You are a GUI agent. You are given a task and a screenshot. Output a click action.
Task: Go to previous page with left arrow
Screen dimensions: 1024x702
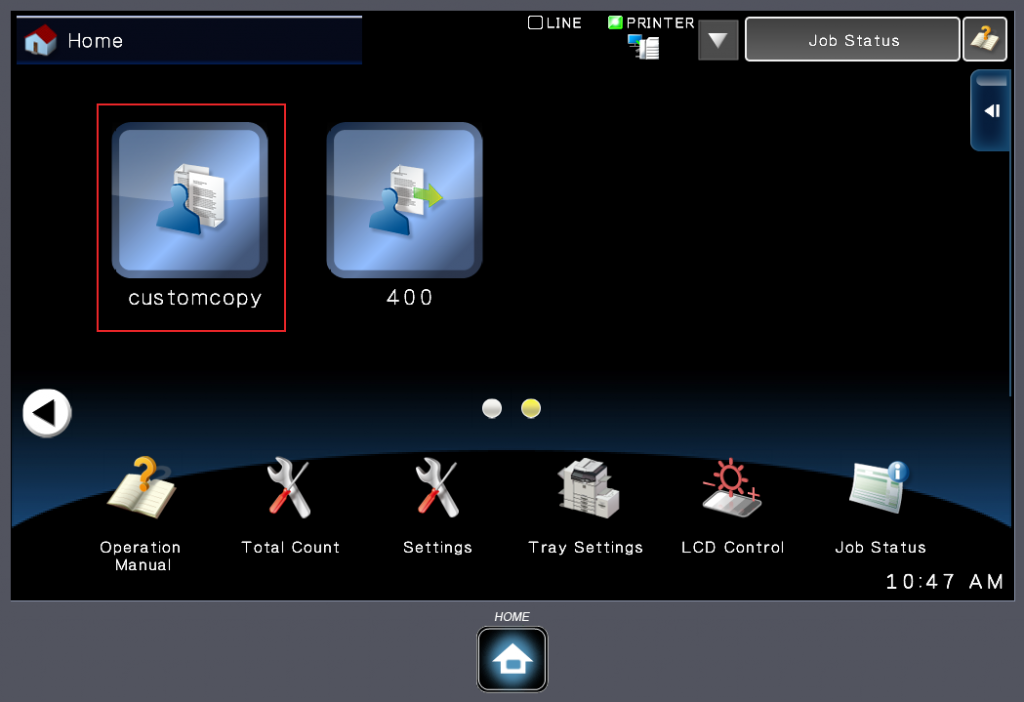click(47, 413)
